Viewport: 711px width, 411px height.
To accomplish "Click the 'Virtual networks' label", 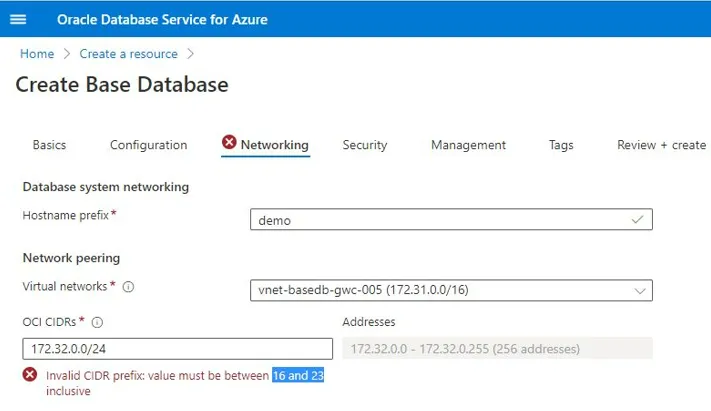I will pyautogui.click(x=65, y=286).
